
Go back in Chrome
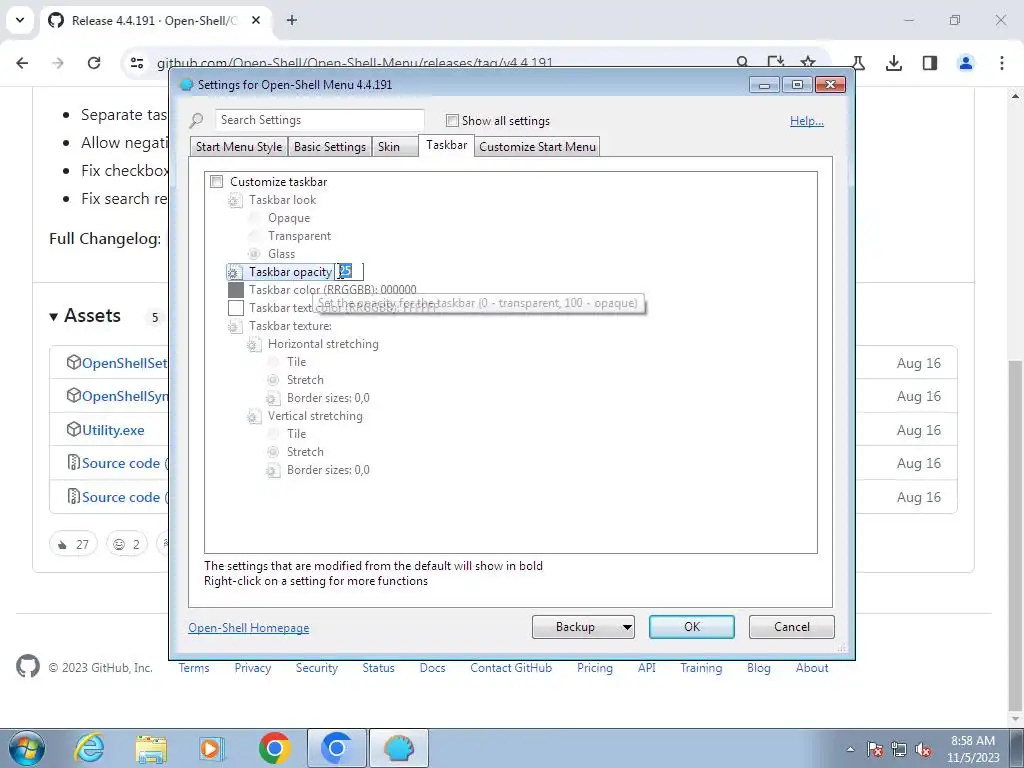tap(22, 63)
